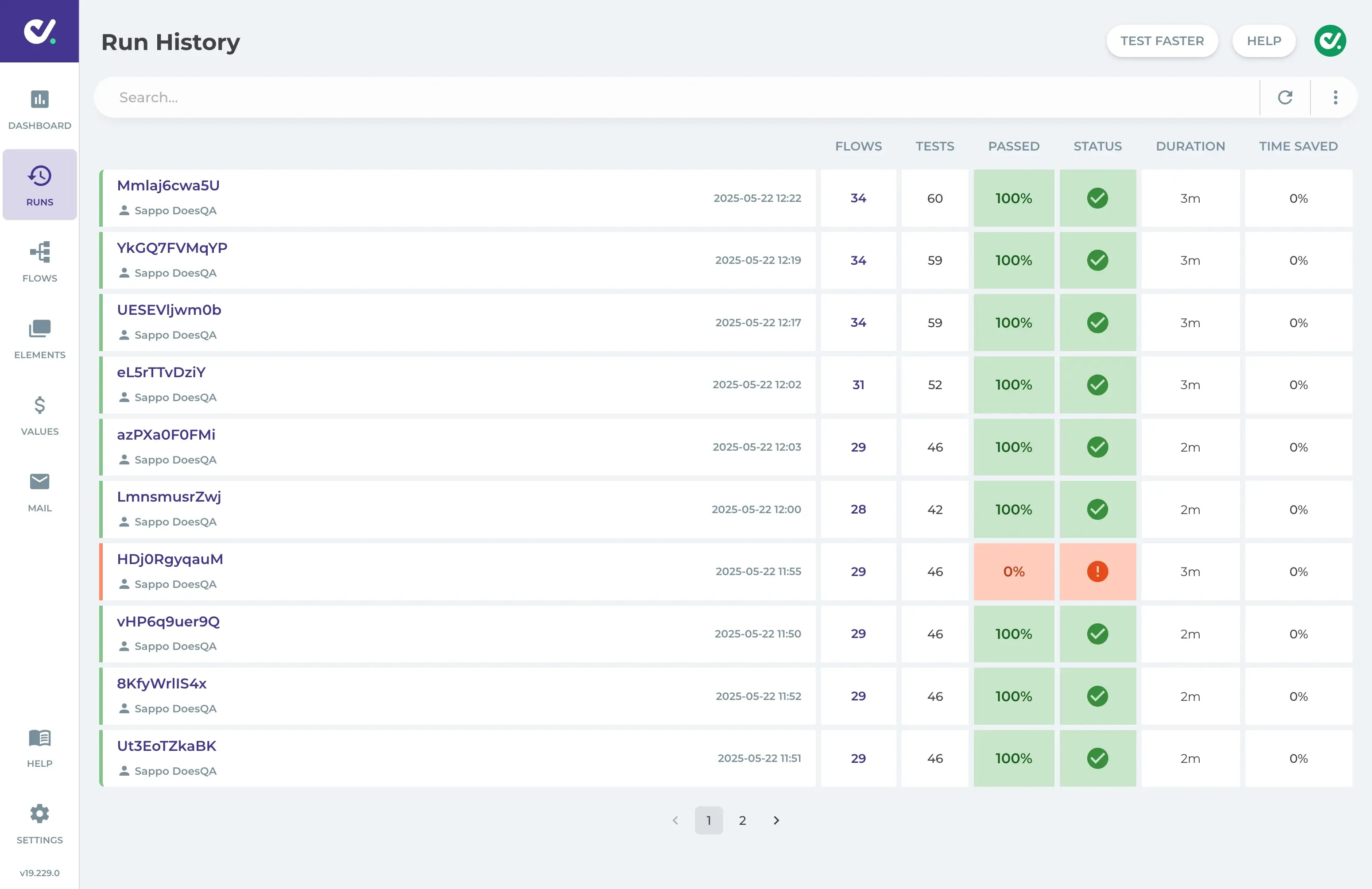Viewport: 1372px width, 889px height.
Task: Click the user icon beside Sappo DoesQA under Mmlaj6cwa5U
Action: click(124, 210)
